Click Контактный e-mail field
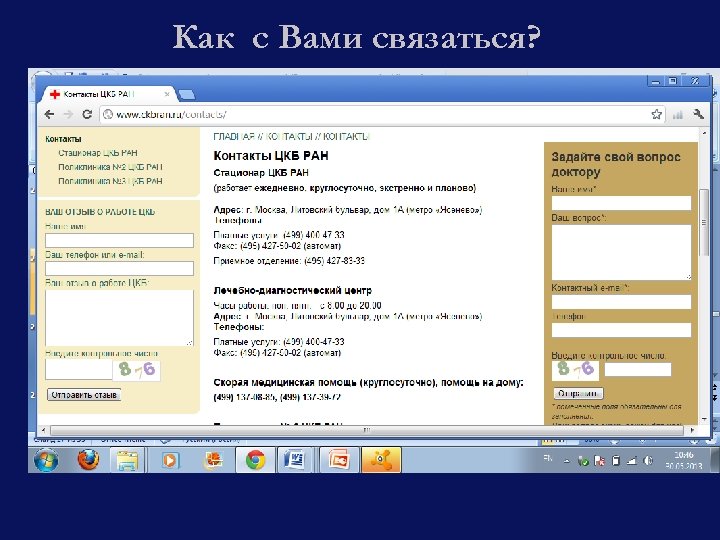The width and height of the screenshot is (720, 540). pos(621,302)
